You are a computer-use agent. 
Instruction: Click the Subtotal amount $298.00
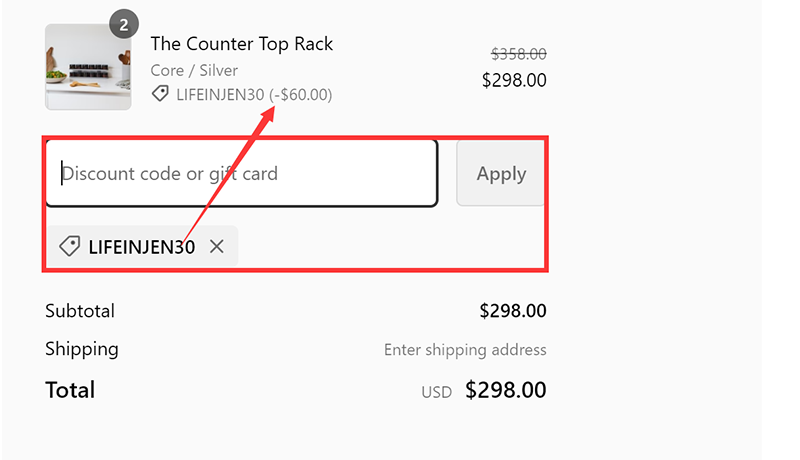click(x=512, y=311)
